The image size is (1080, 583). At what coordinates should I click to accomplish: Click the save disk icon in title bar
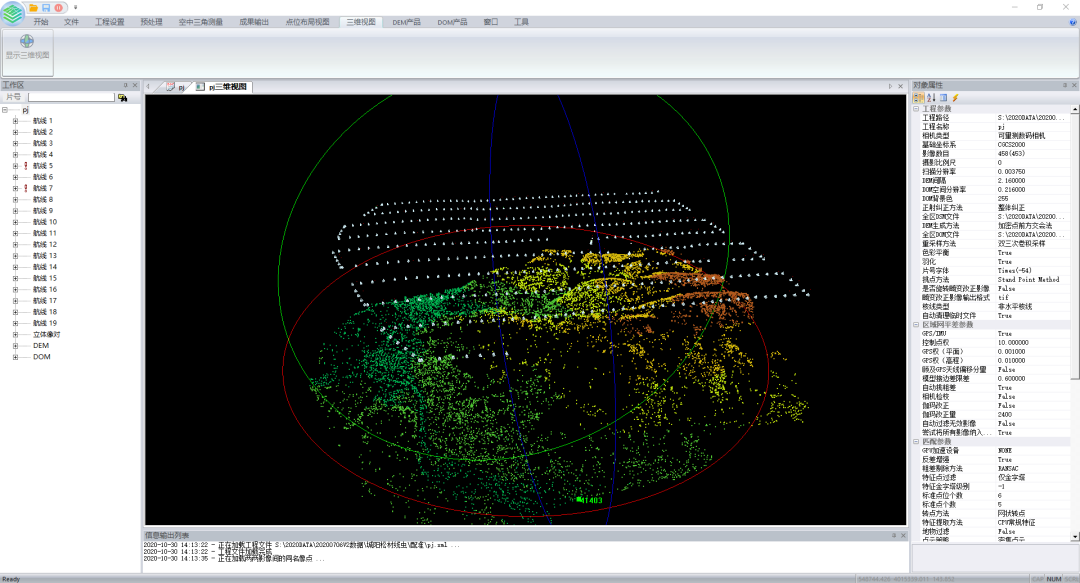coord(46,7)
